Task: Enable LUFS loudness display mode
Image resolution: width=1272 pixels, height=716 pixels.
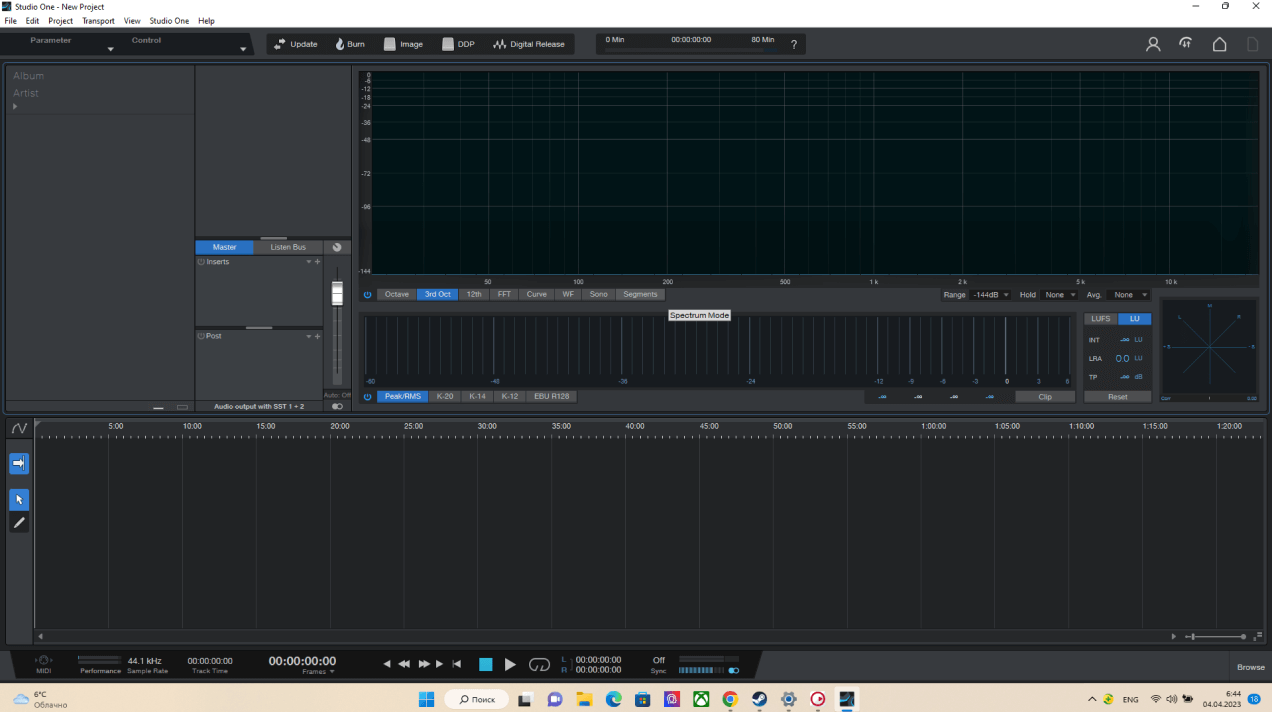Action: 1100,319
